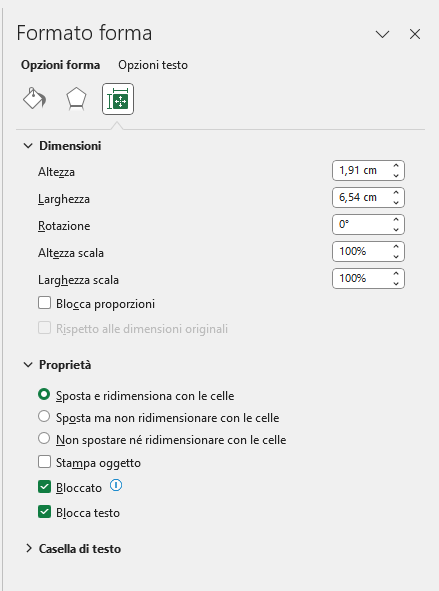Check the Stampa oggetto checkbox
Image resolution: width=439 pixels, height=591 pixels.
[44, 462]
